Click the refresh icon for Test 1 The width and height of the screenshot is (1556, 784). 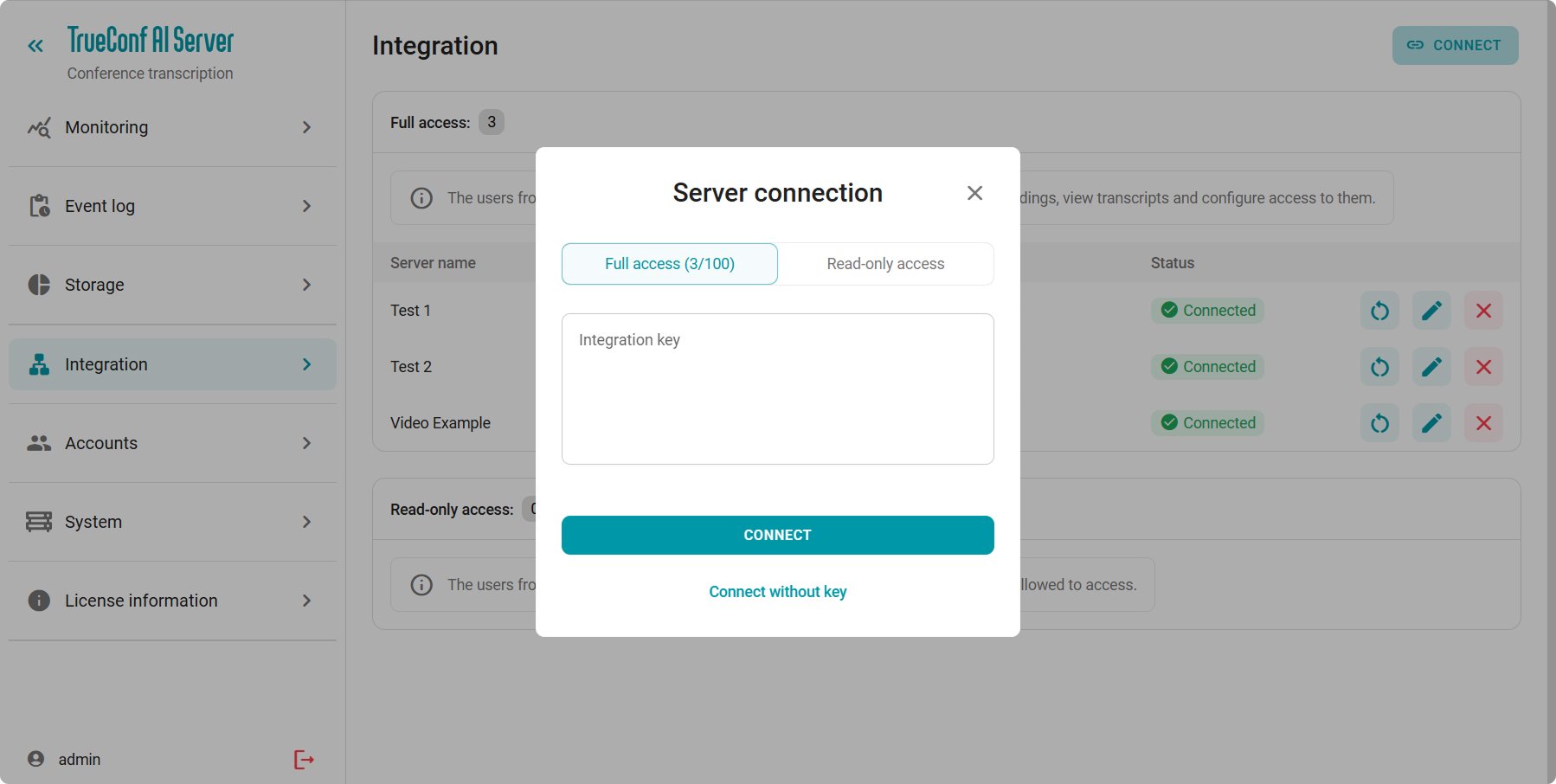1379,311
